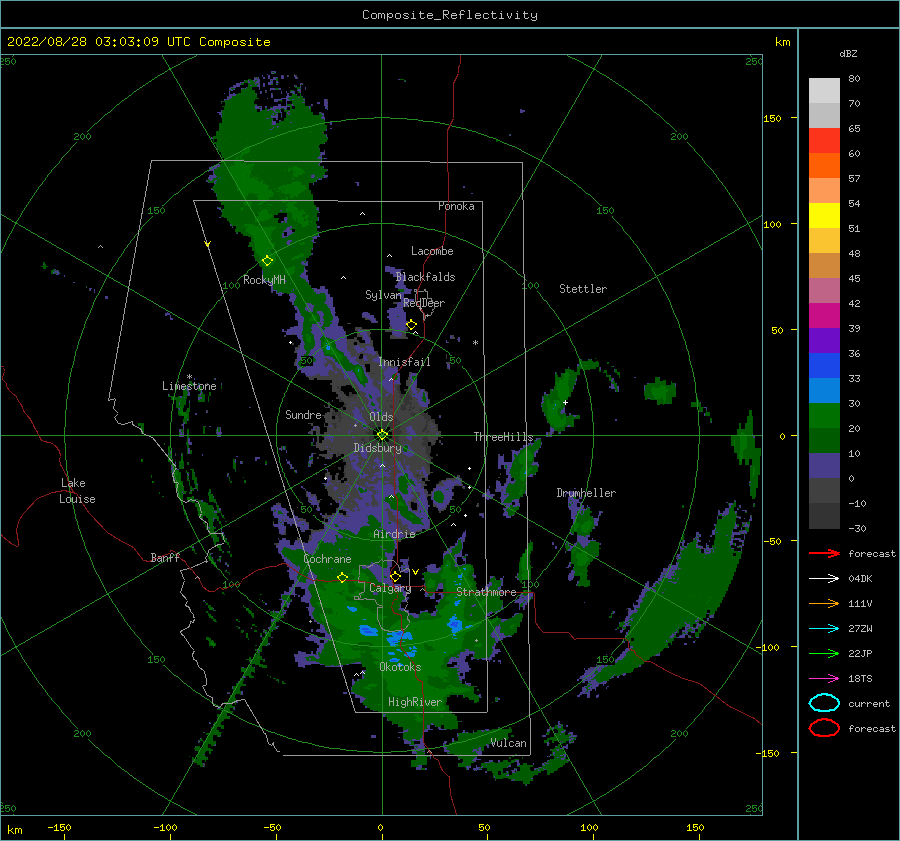Click the RockyMH text label
This screenshot has height=841, width=900.
[x=264, y=280]
